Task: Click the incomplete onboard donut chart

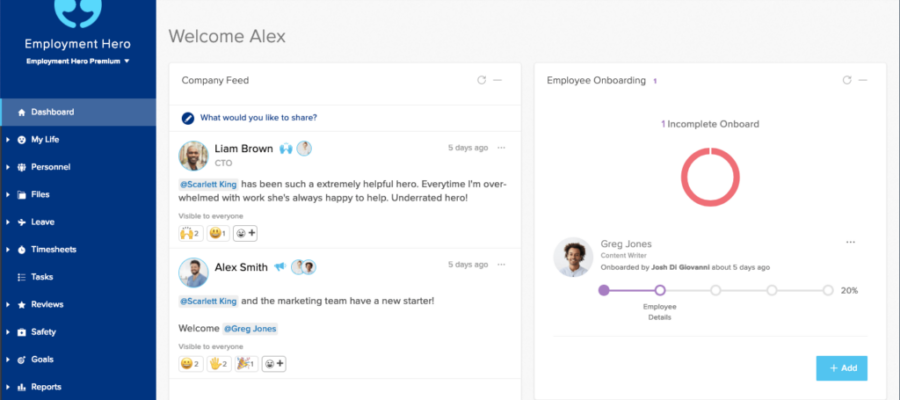Action: pyautogui.click(x=711, y=177)
